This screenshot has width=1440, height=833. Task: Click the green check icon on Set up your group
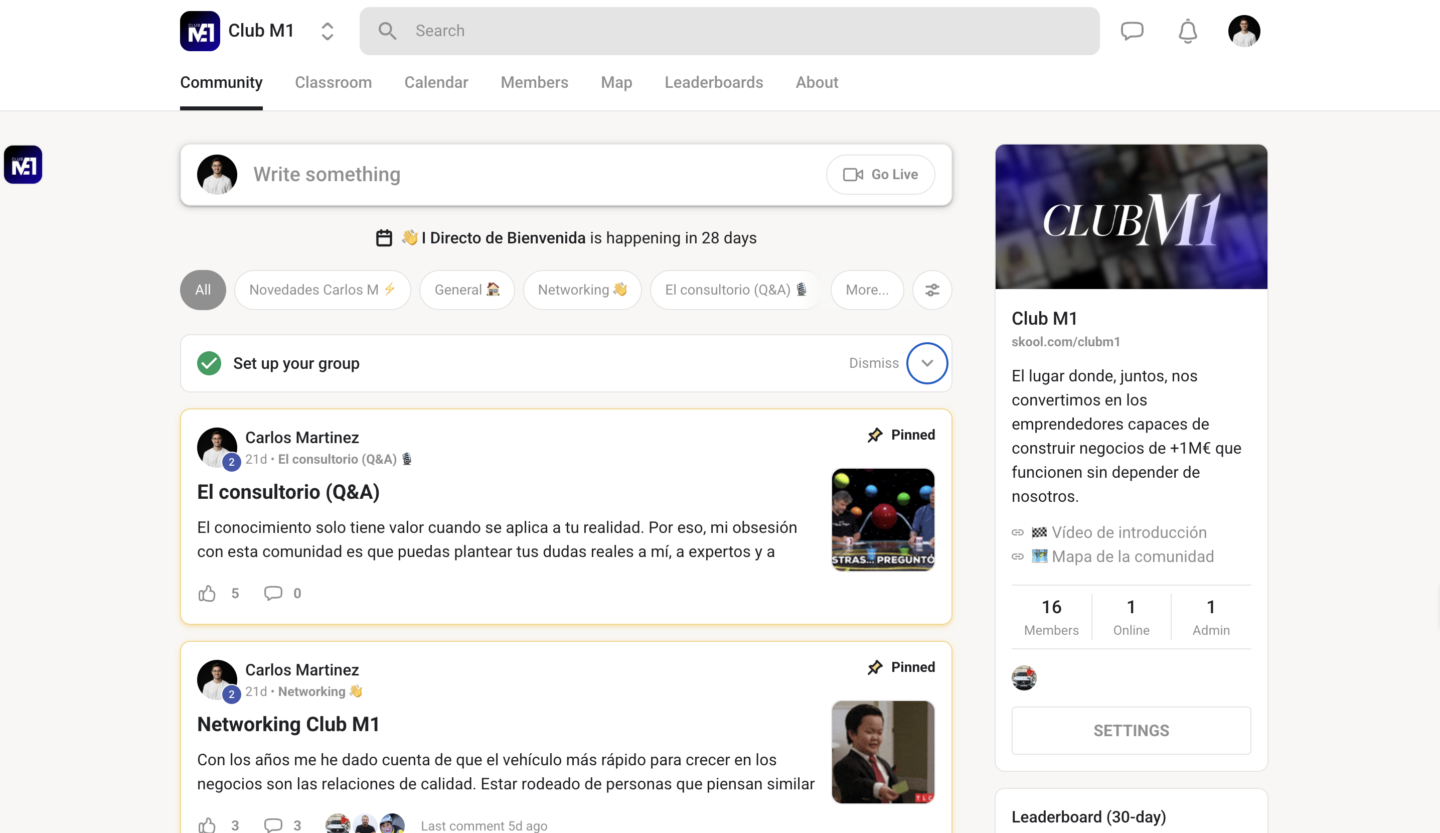pyautogui.click(x=209, y=363)
